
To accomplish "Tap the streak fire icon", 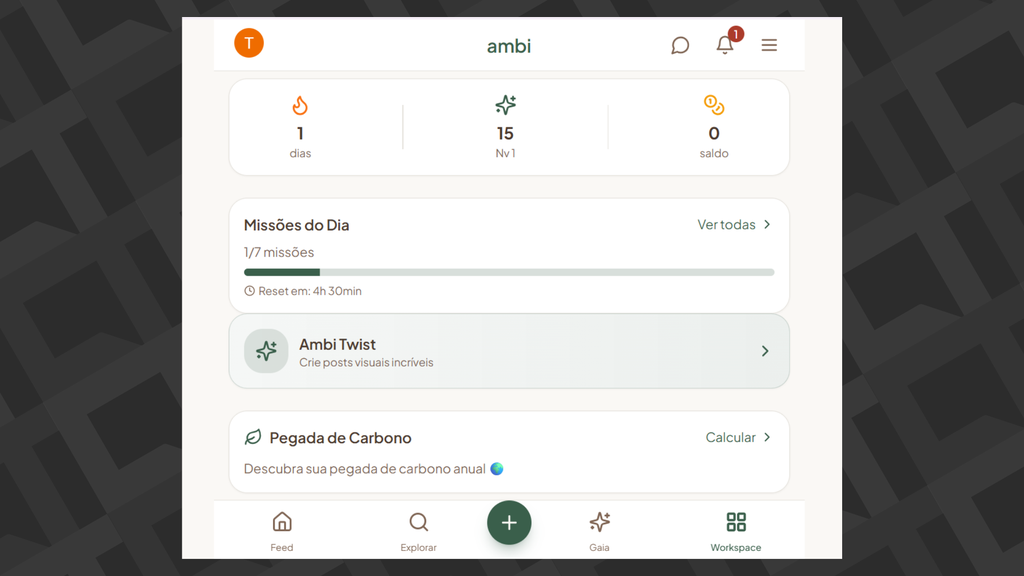I will [x=300, y=105].
